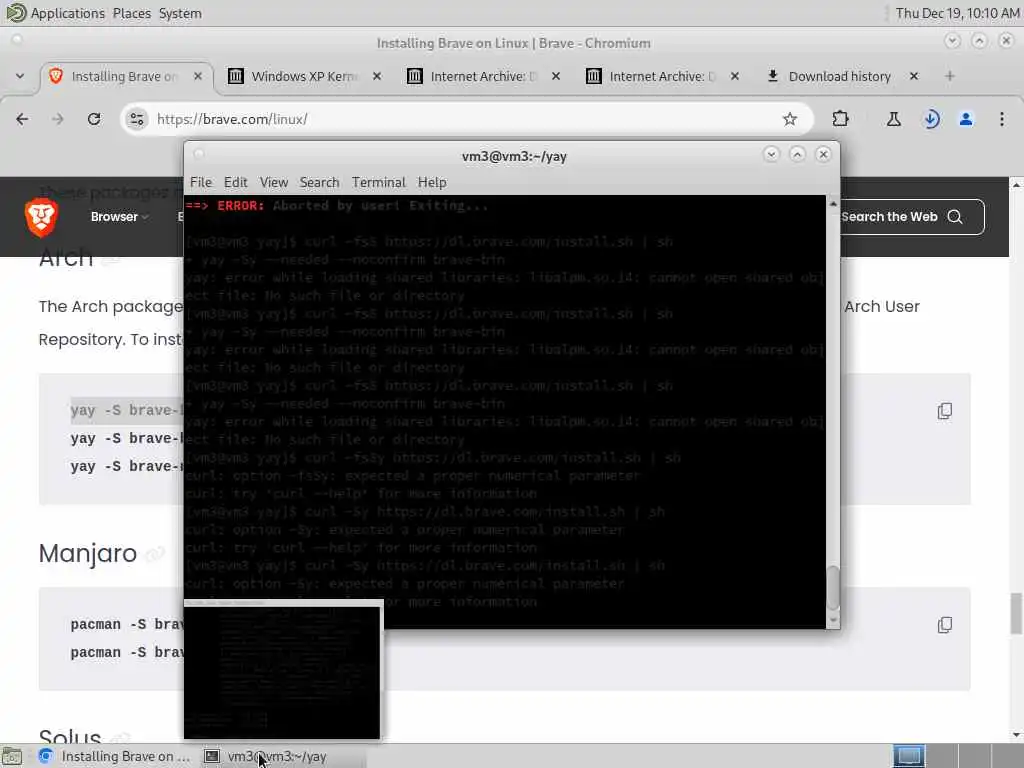Switch to first Internet Archive tab
Image resolution: width=1024 pixels, height=768 pixels.
pos(483,76)
